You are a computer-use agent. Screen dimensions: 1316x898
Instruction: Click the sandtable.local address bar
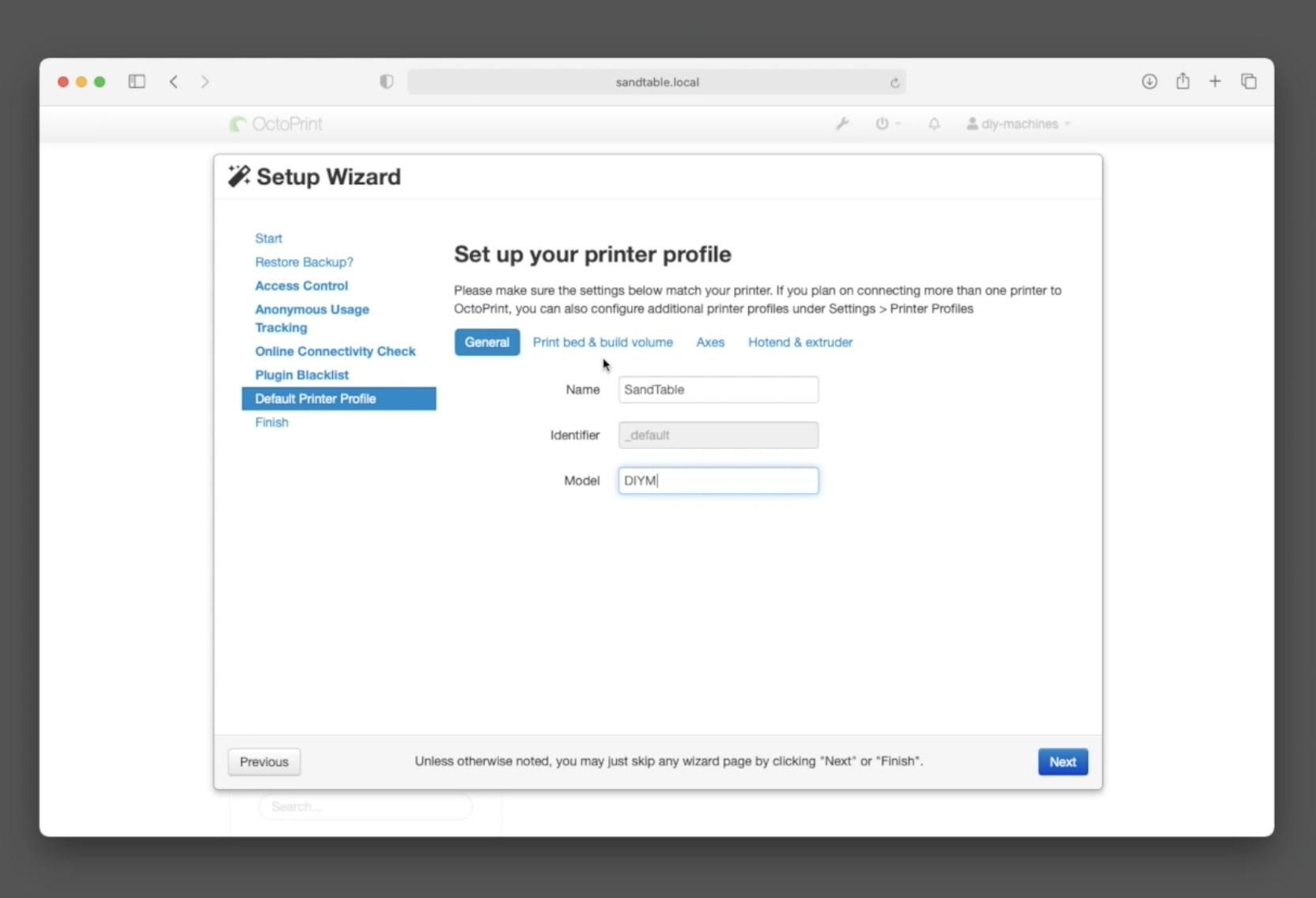tap(656, 82)
